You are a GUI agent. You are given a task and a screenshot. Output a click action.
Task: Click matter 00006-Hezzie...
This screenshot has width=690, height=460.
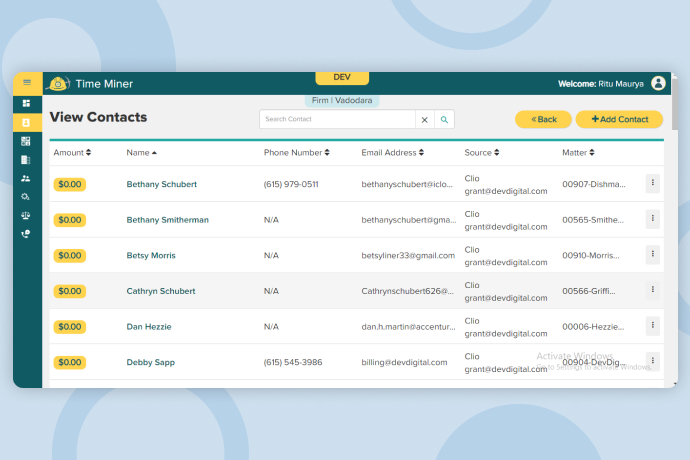point(593,327)
